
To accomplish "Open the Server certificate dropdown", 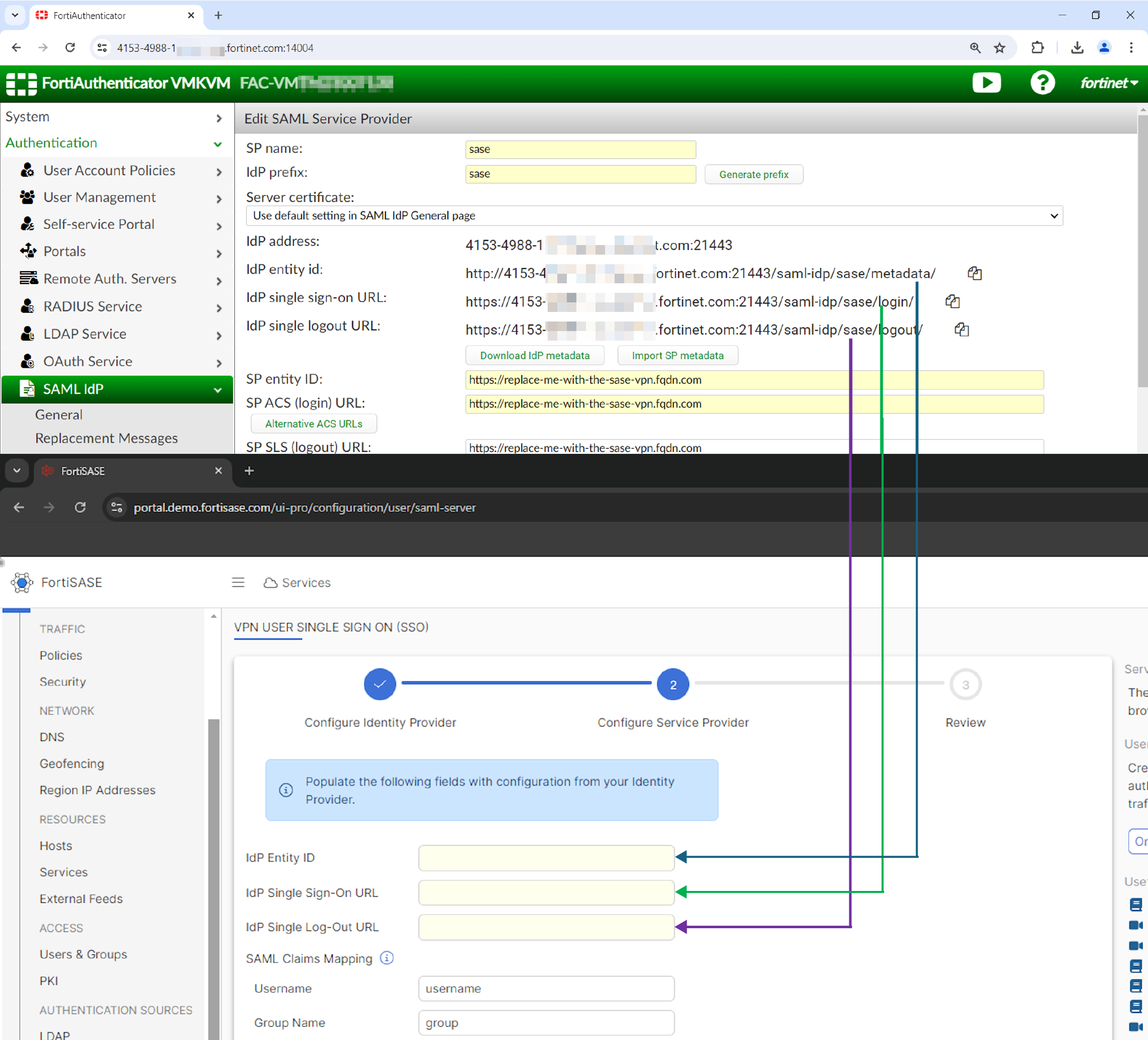I will 654,216.
